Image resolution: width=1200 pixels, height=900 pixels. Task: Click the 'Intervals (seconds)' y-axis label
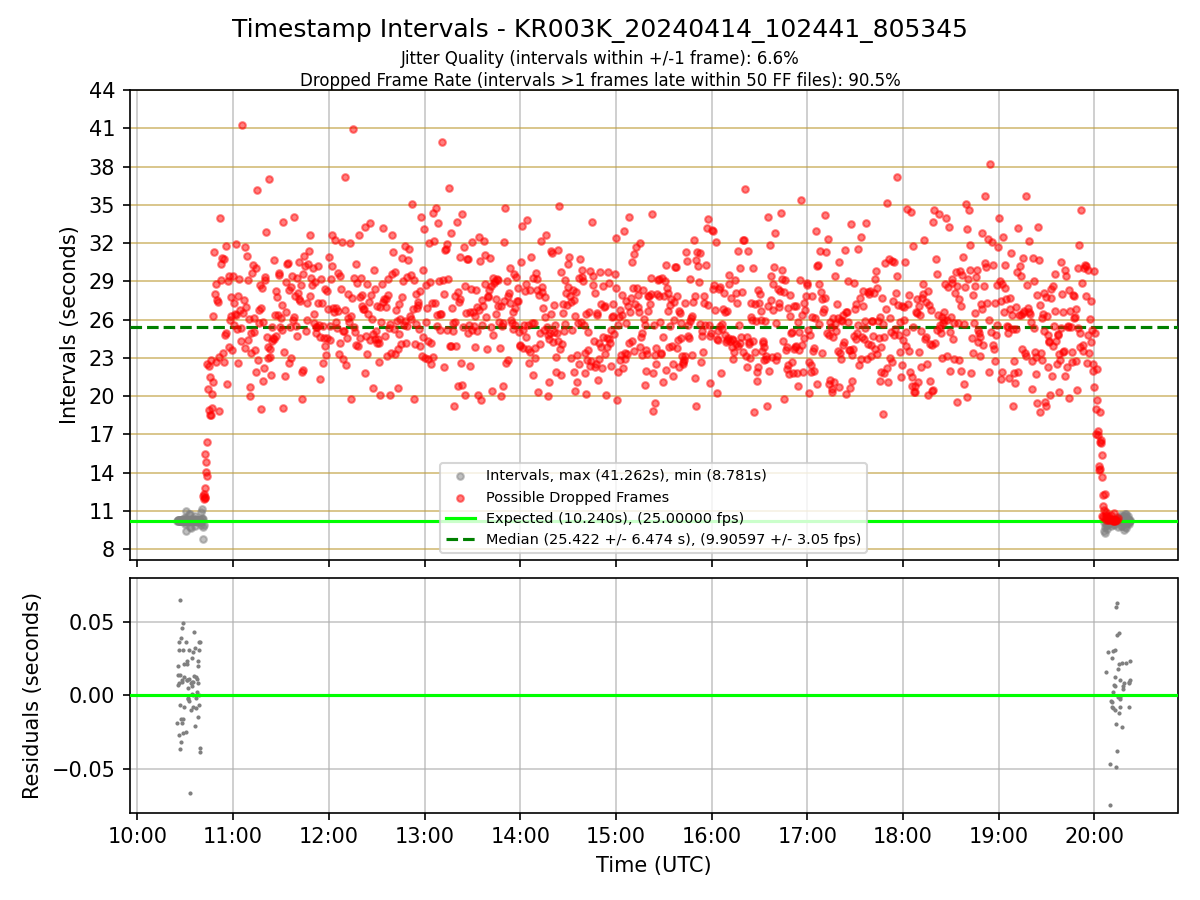tap(68, 324)
